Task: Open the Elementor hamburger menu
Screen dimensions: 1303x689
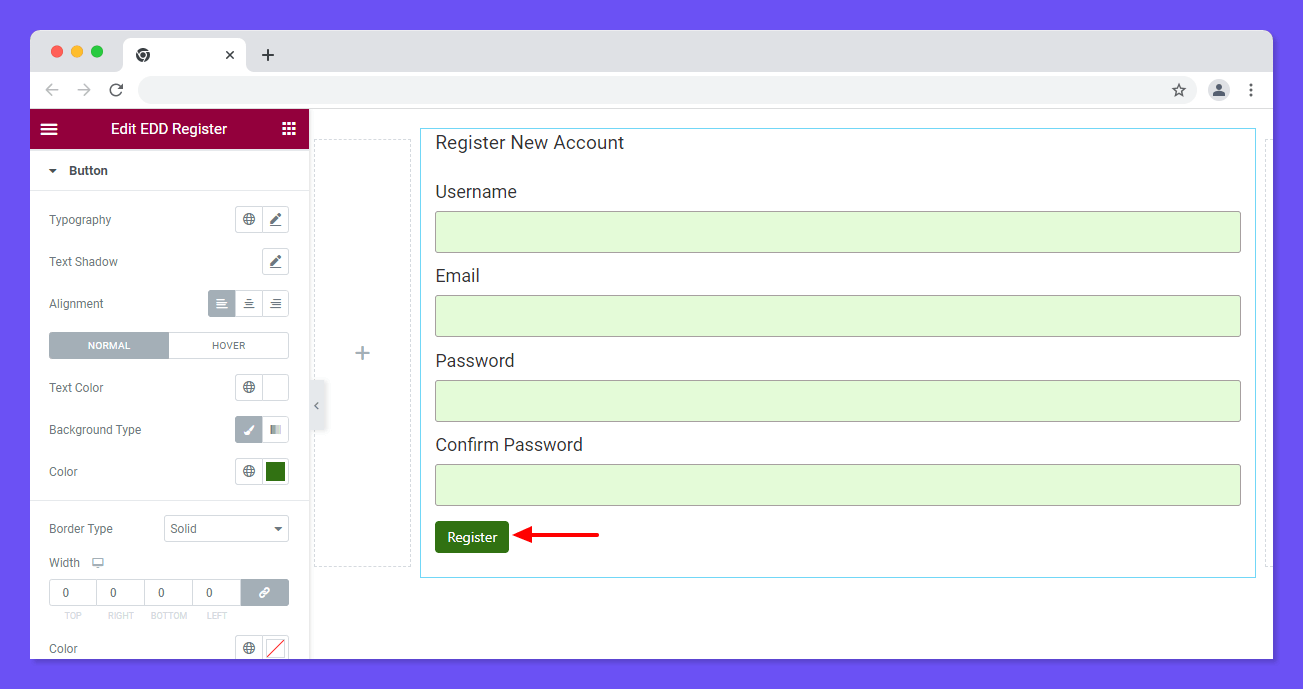Action: pos(49,128)
